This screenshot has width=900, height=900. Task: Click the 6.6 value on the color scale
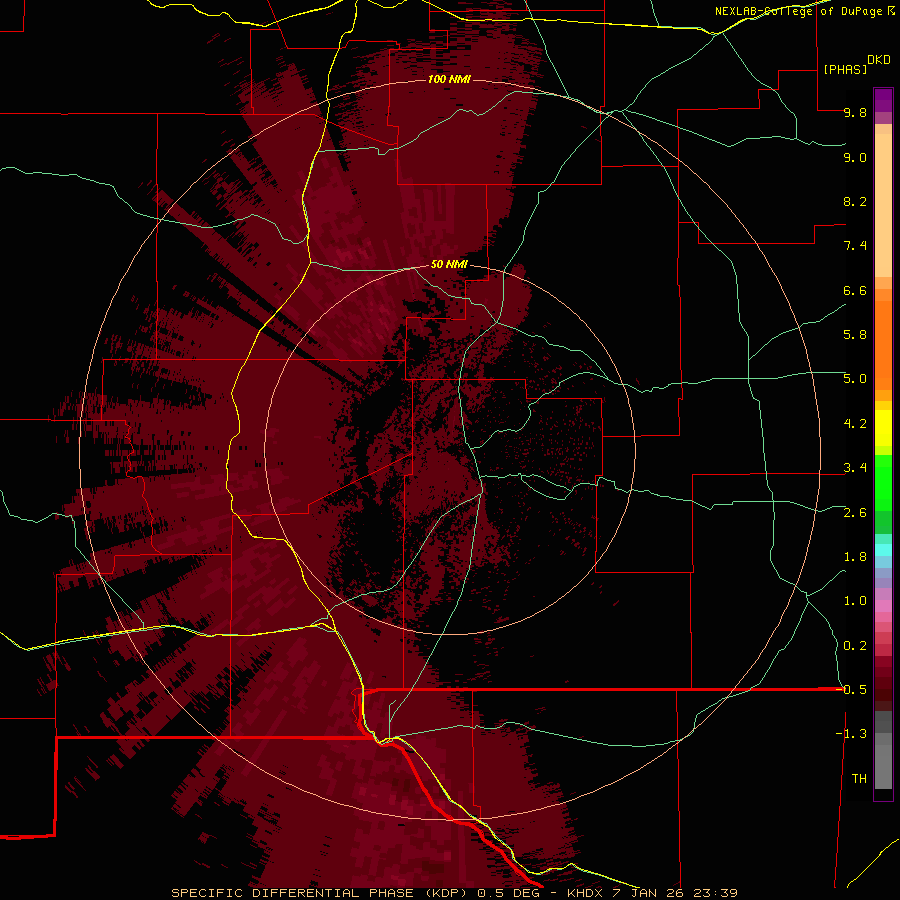[x=855, y=290]
